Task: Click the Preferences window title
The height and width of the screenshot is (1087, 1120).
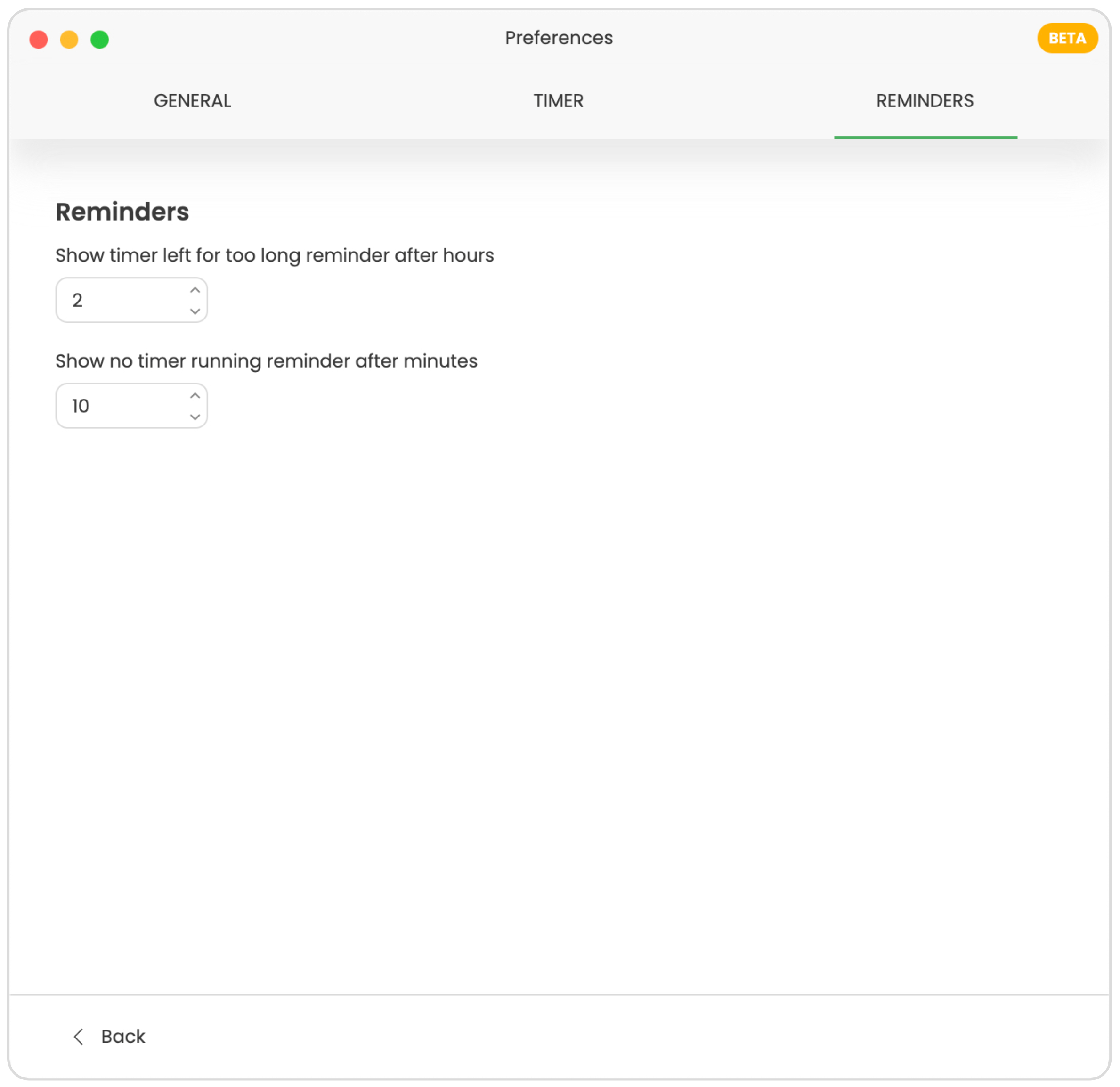Action: 558,38
